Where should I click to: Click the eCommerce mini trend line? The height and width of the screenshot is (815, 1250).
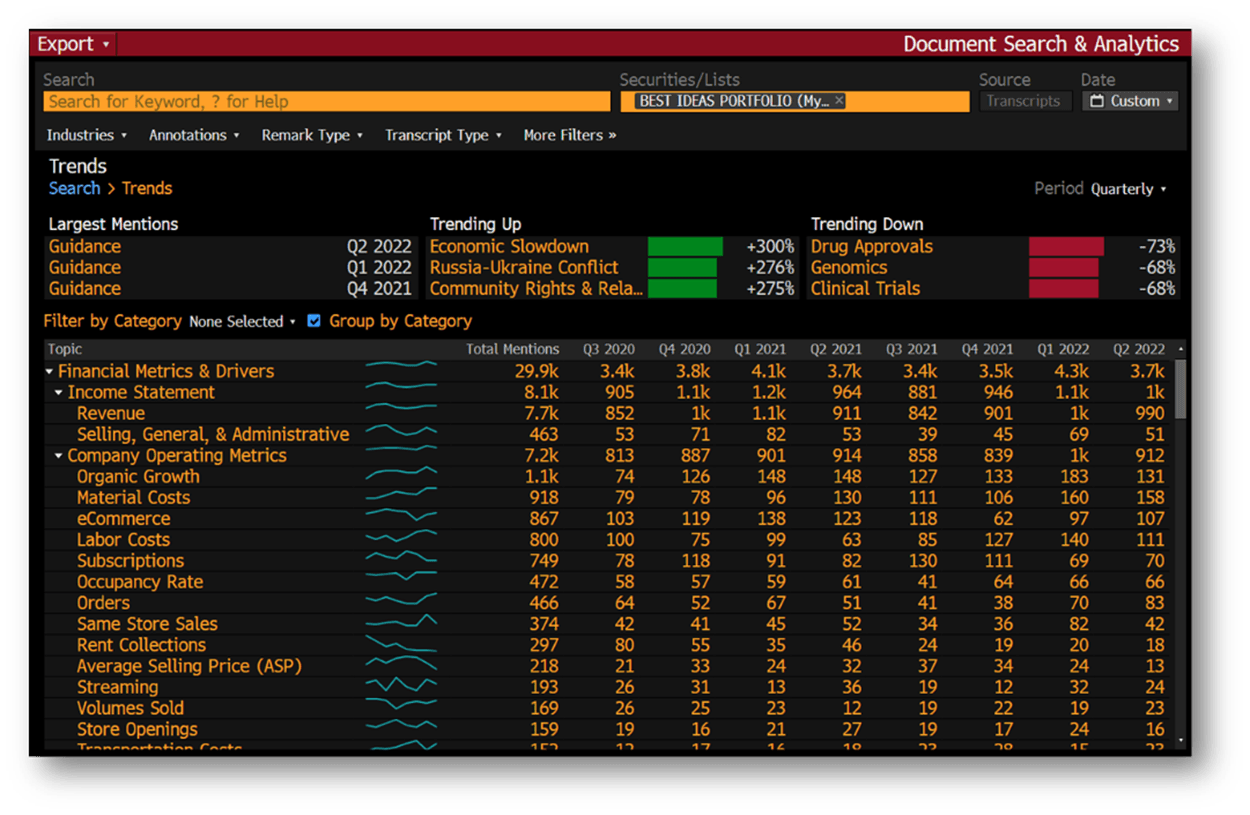point(401,518)
